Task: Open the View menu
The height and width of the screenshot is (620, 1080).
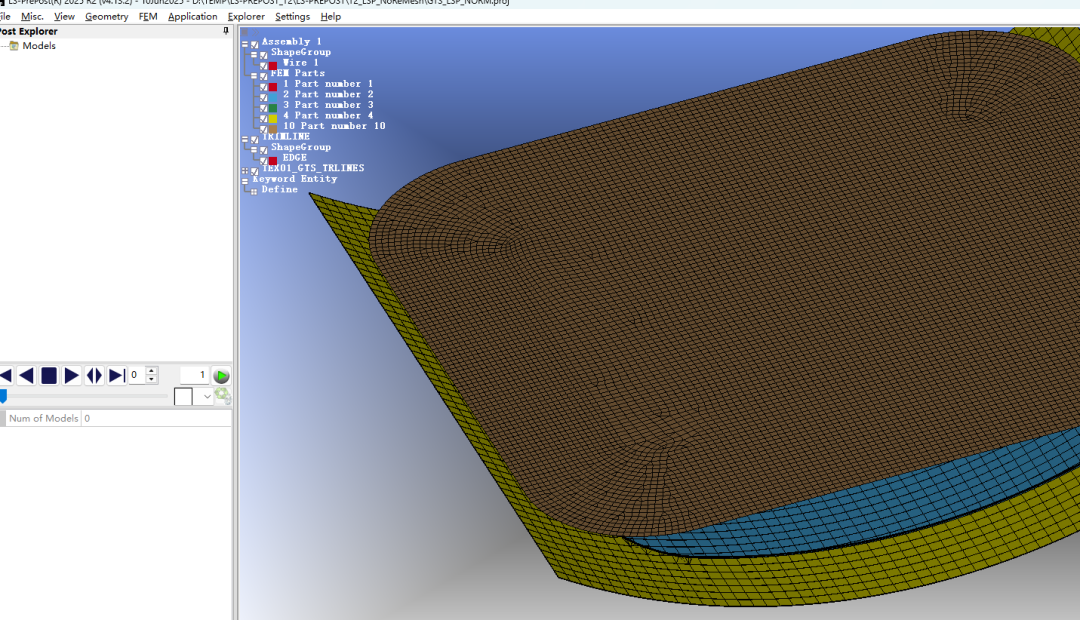Action: pos(64,17)
